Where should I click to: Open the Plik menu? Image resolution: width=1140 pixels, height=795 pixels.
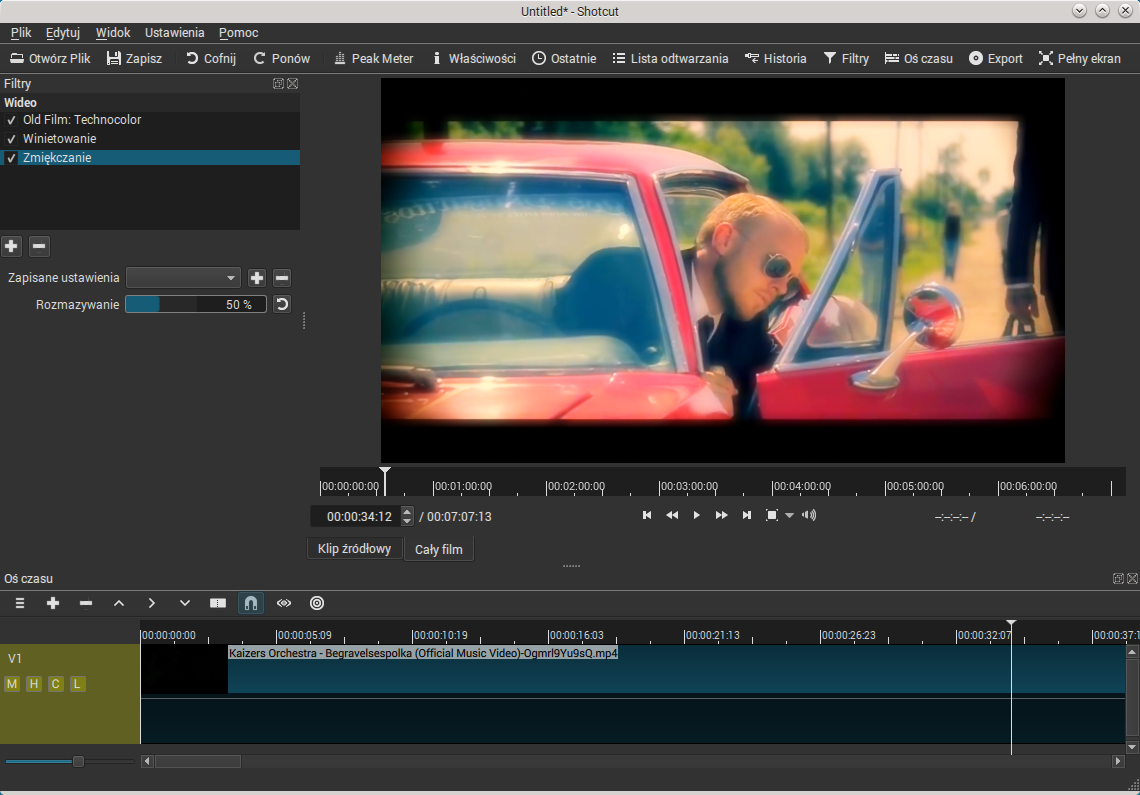21,33
